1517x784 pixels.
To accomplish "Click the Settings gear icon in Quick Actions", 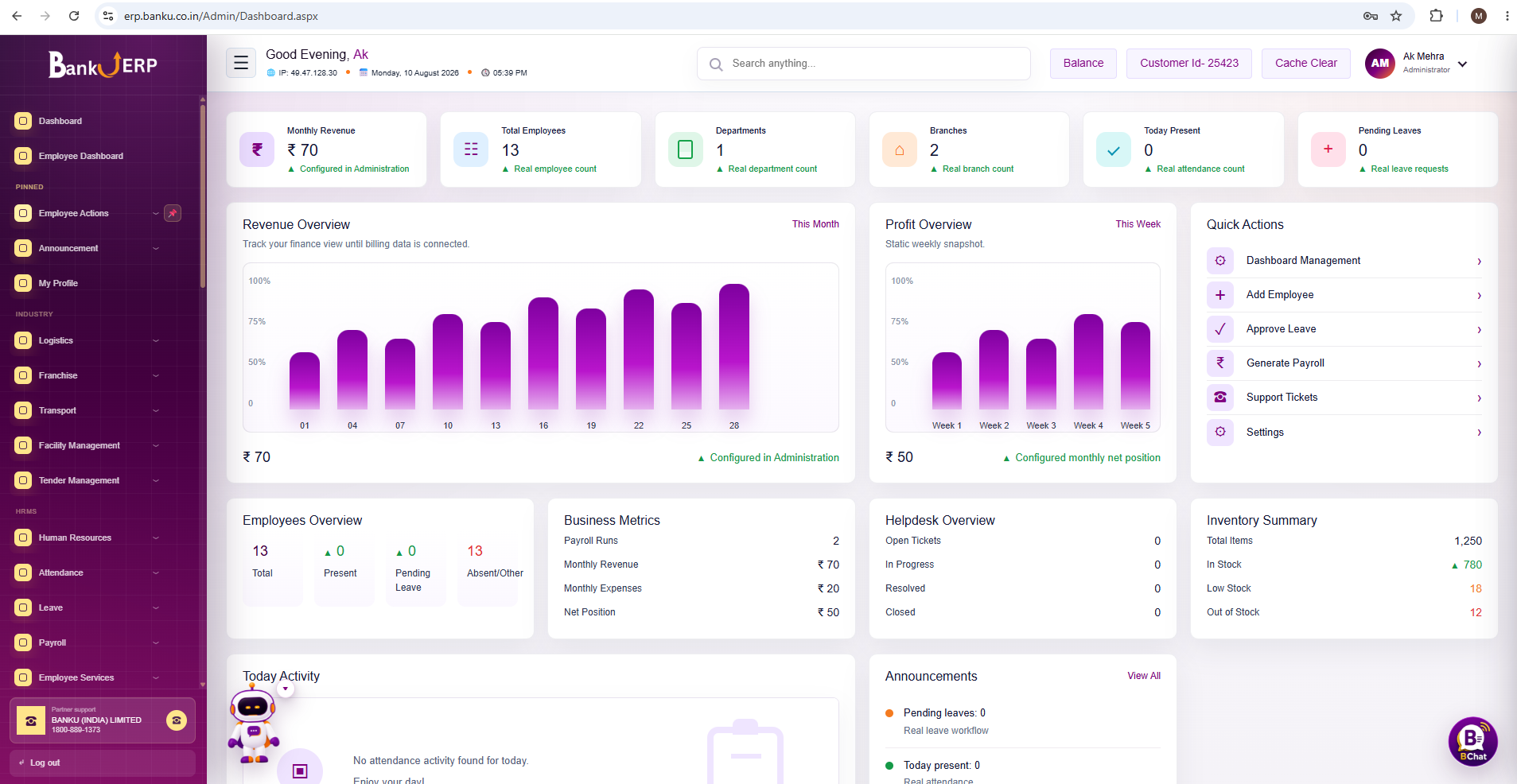I will 1220,432.
